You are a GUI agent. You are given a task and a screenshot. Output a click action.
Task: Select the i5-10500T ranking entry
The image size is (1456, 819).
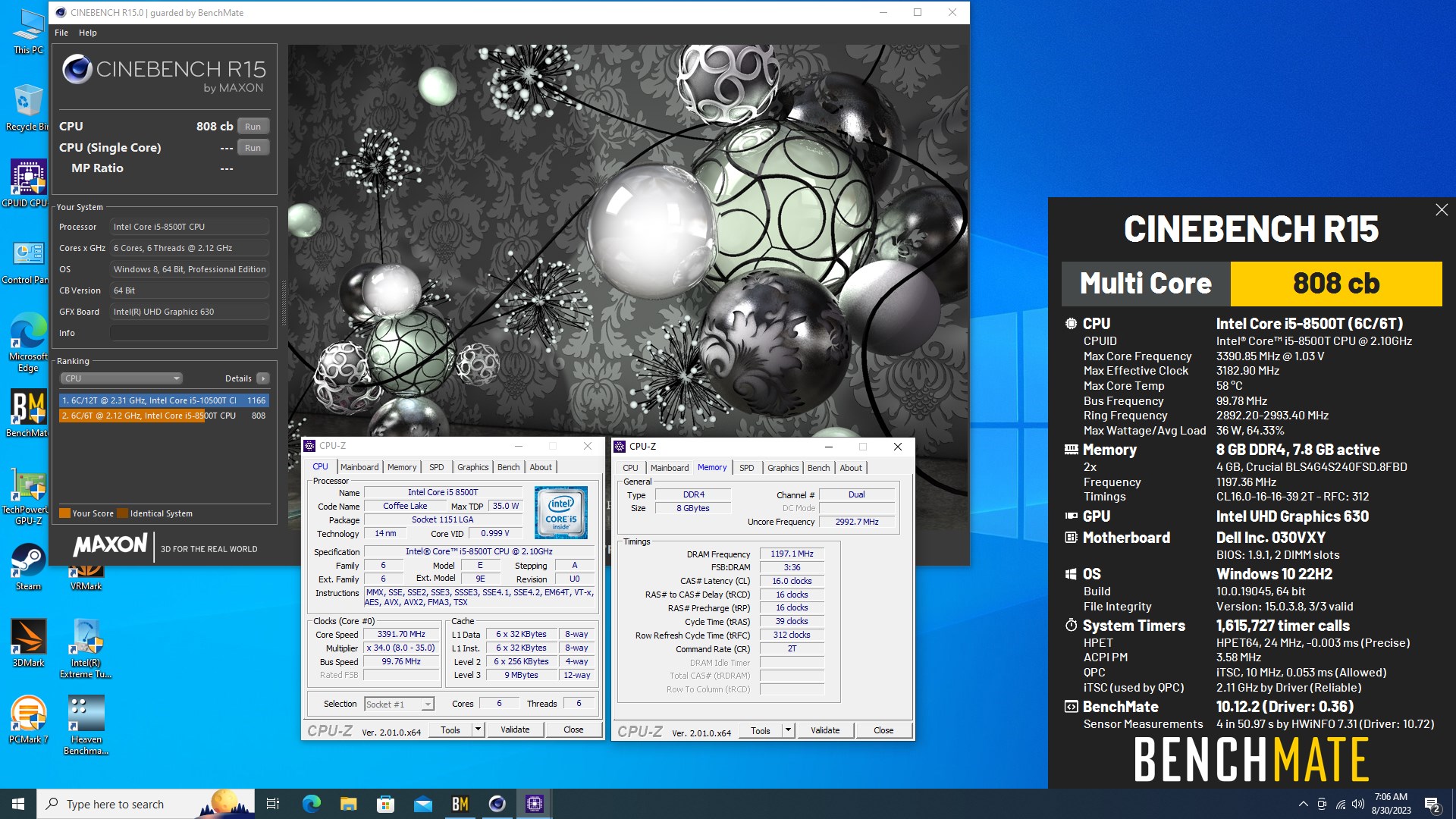click(x=164, y=400)
